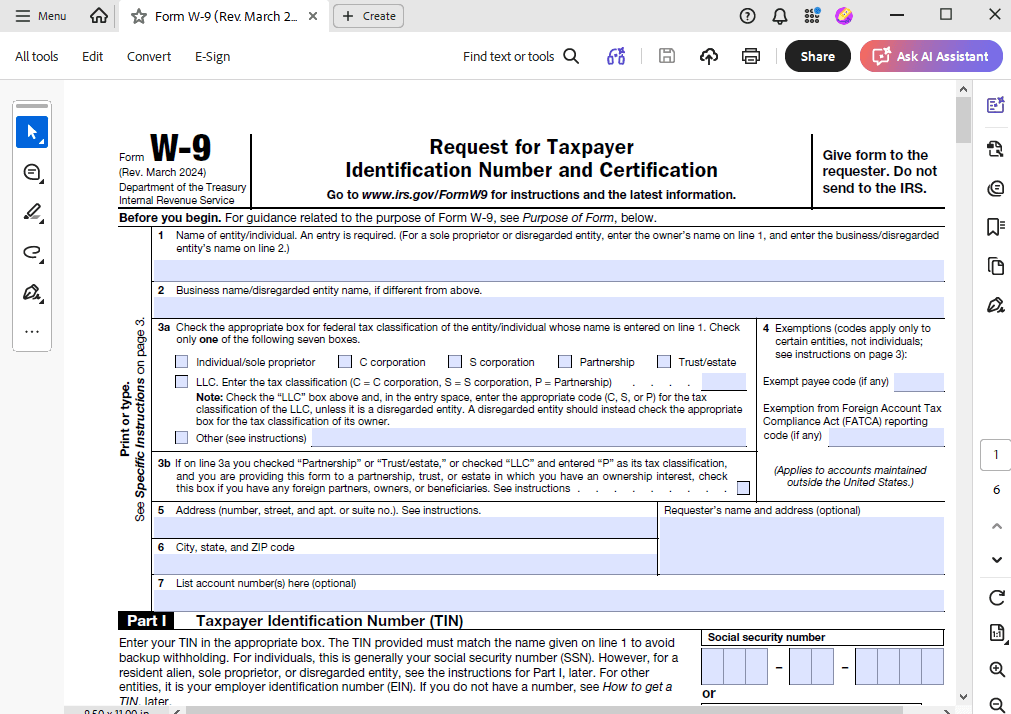This screenshot has width=1011, height=714.
Task: Click the line 5 Address field
Action: point(405,528)
